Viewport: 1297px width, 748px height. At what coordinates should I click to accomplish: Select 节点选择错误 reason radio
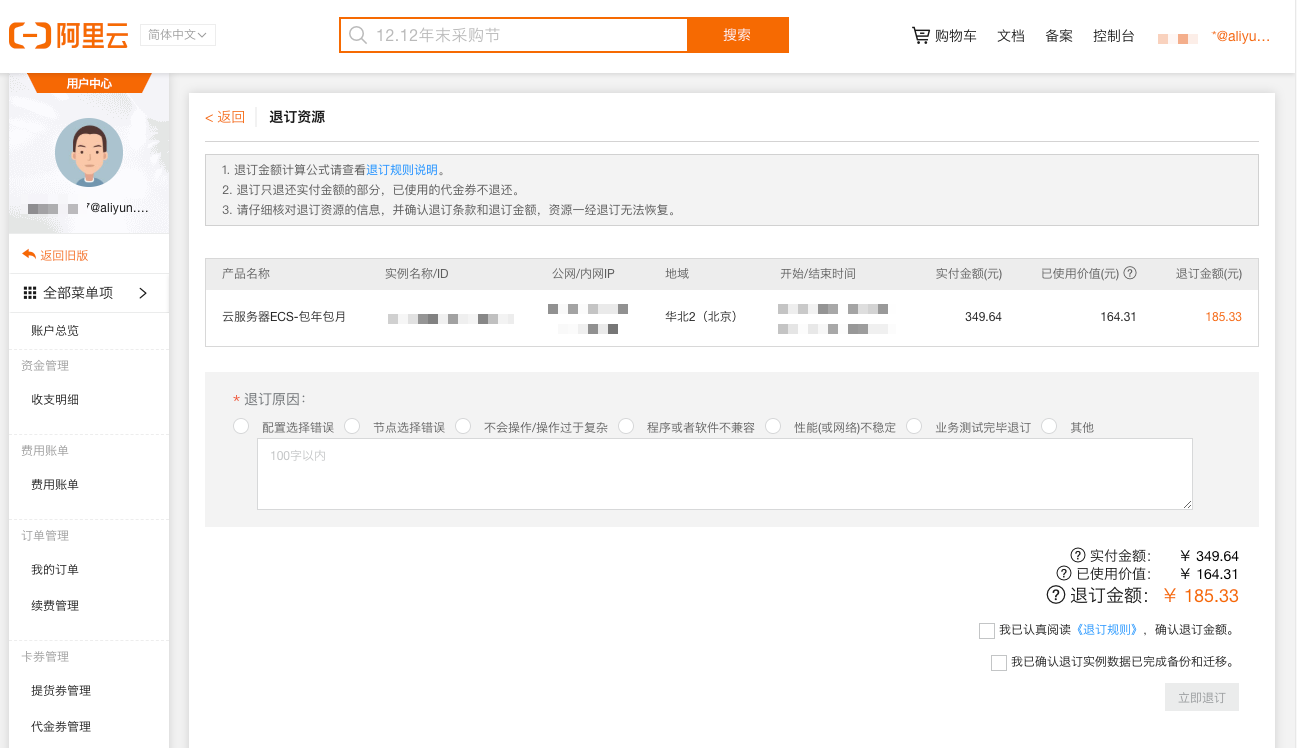coord(352,426)
